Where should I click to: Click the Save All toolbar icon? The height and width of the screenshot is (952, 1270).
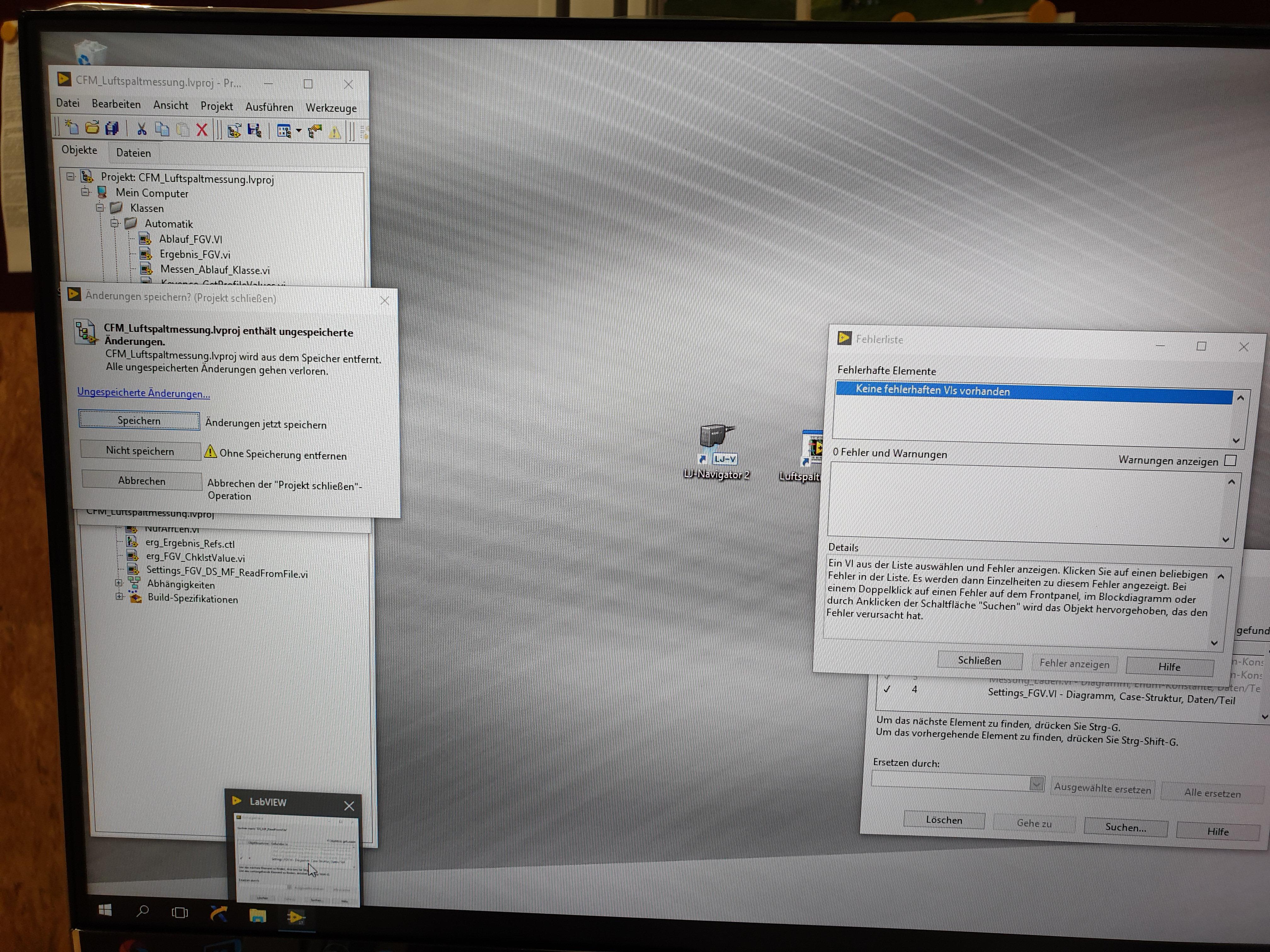coord(112,128)
